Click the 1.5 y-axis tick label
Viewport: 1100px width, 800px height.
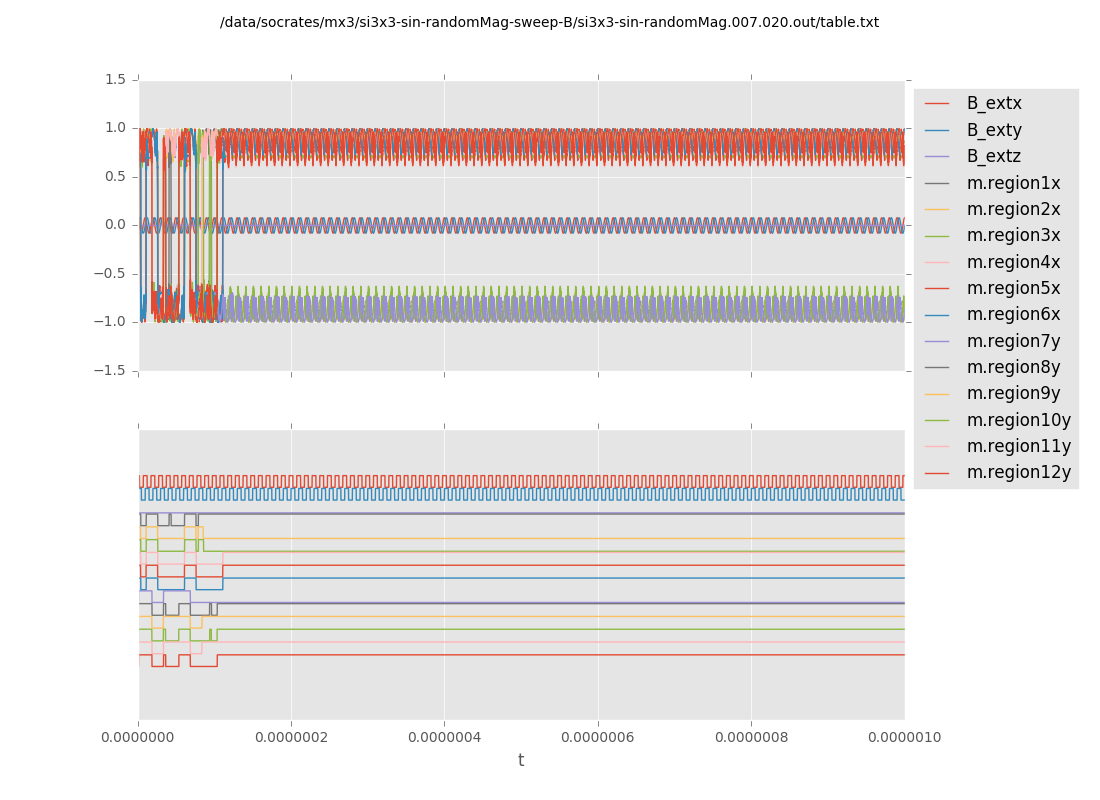point(116,79)
